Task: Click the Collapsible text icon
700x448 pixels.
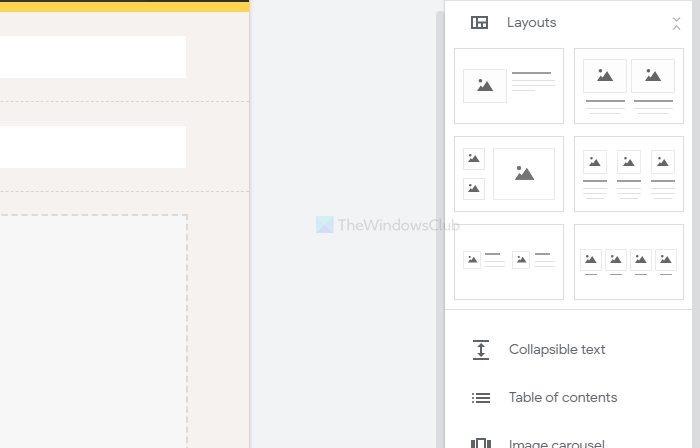Action: tap(481, 350)
